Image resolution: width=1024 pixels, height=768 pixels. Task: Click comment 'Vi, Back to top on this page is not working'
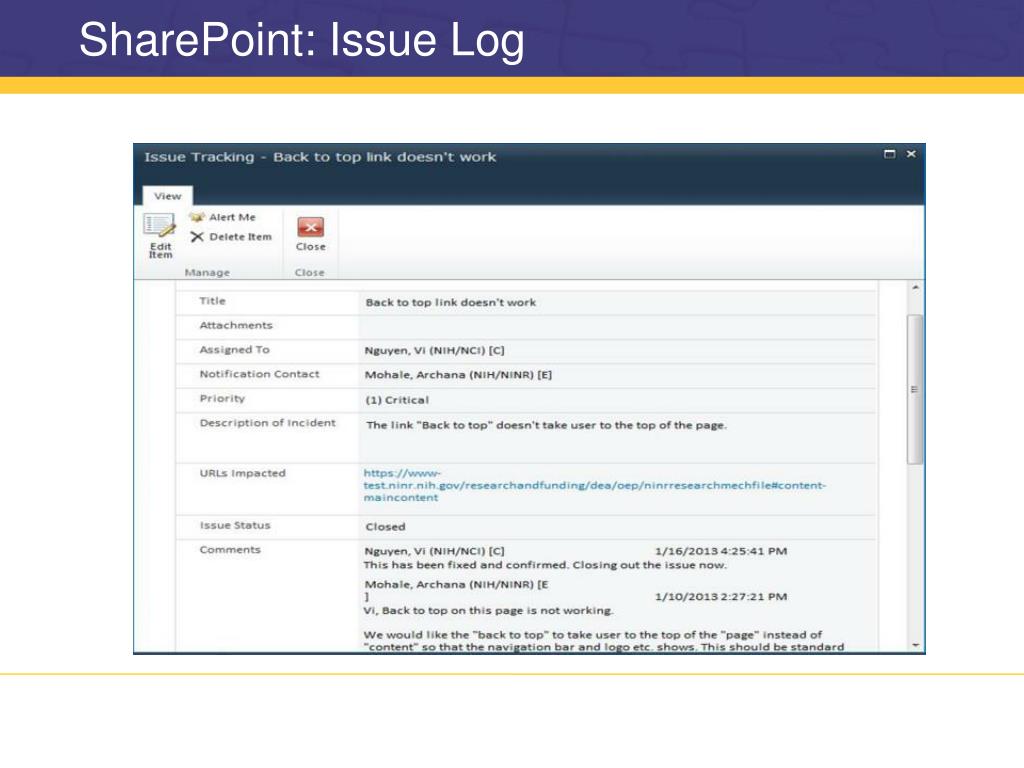[488, 611]
